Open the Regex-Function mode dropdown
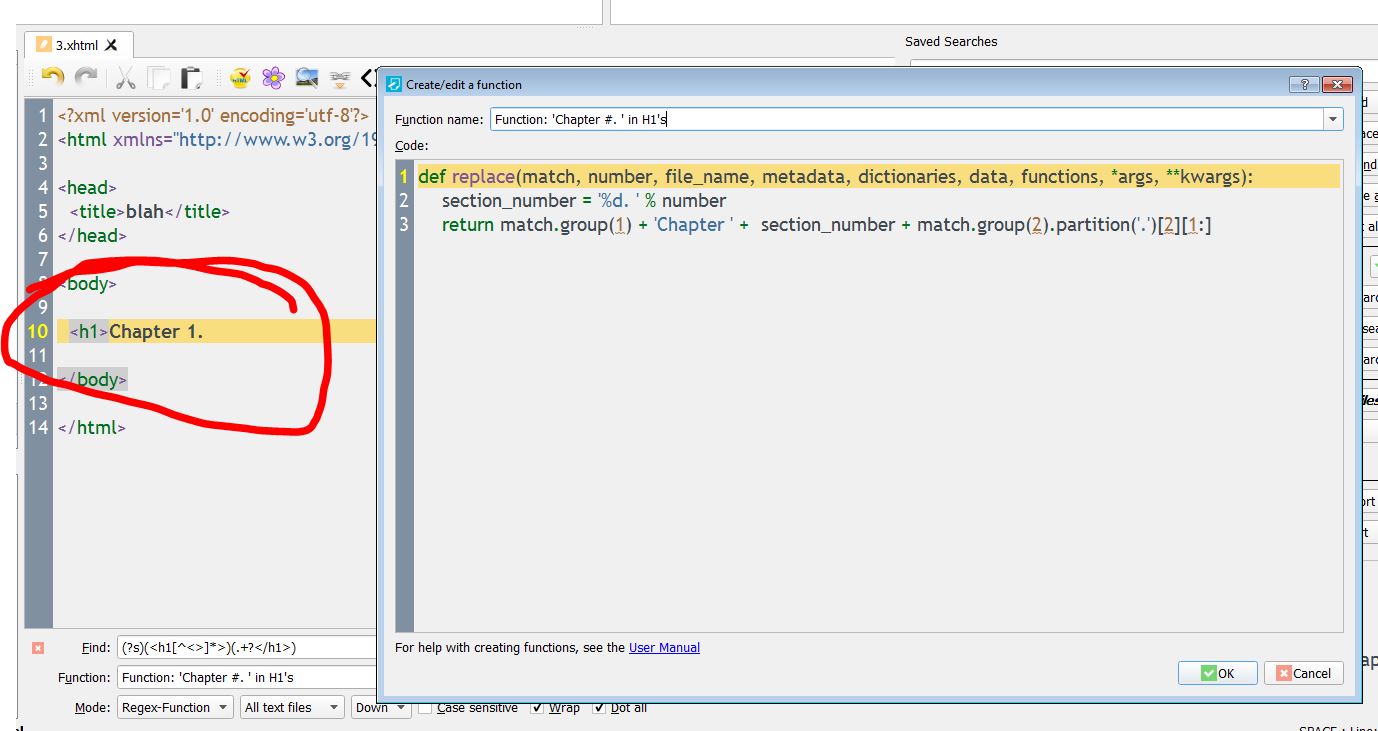The width and height of the screenshot is (1378, 731). (175, 707)
